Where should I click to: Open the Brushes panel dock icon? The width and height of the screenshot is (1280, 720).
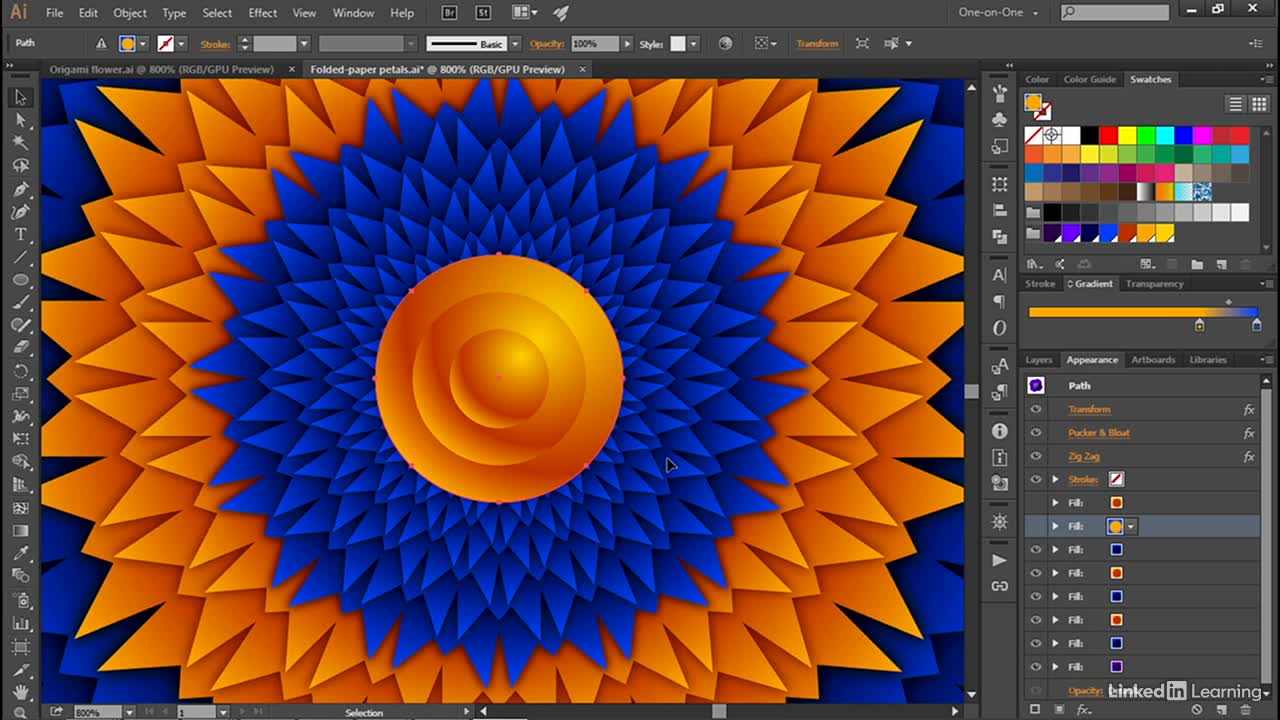click(x=1000, y=93)
